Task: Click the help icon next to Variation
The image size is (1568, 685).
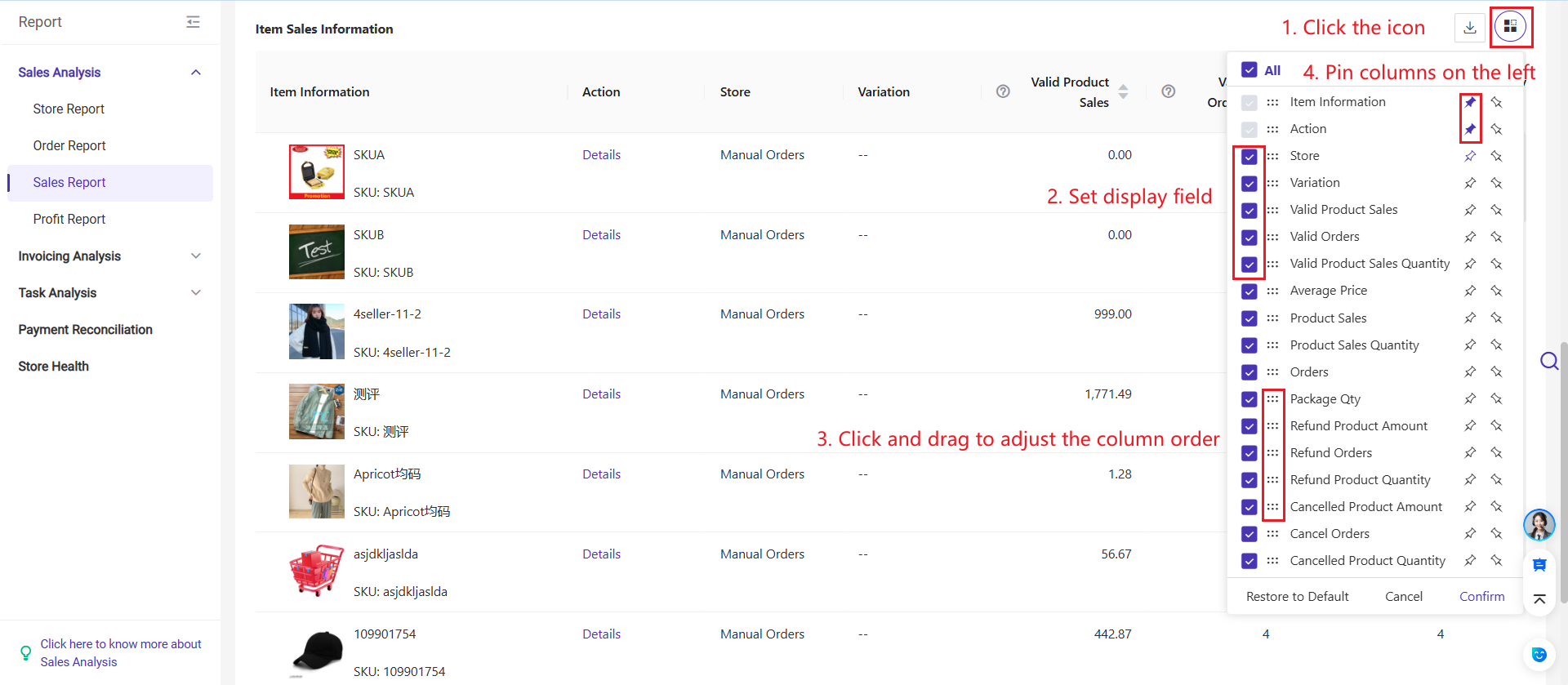Action: coord(1003,91)
